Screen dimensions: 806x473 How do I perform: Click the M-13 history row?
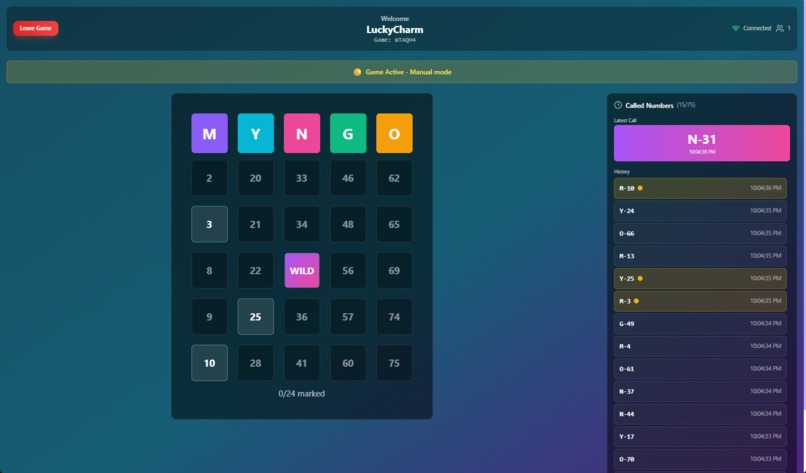tap(700, 256)
